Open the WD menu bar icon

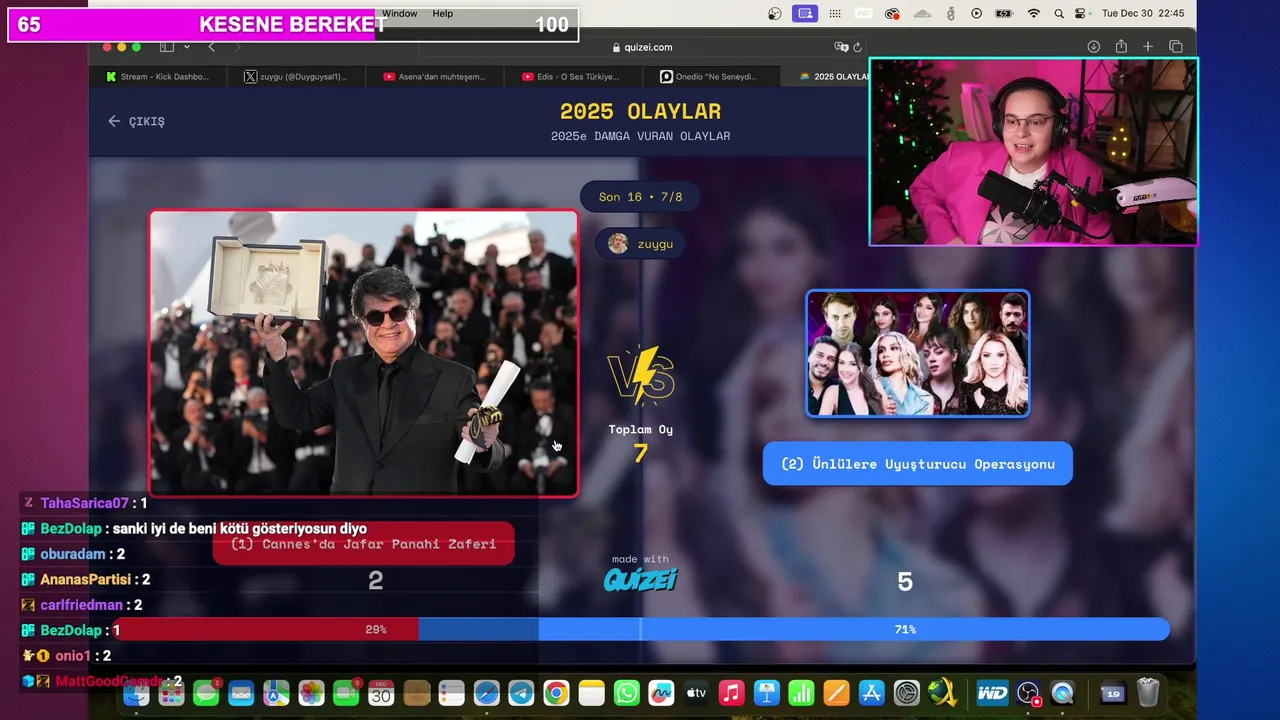[x=863, y=14]
